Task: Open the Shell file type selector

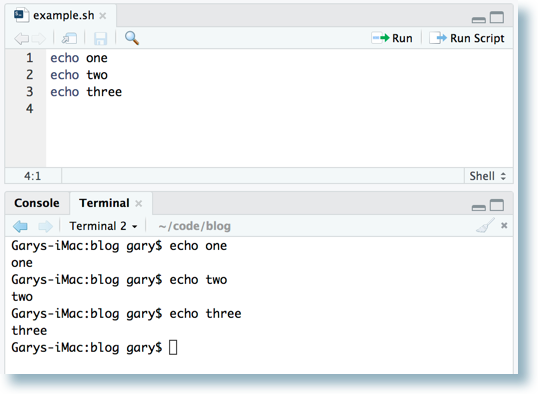Action: coord(488,176)
